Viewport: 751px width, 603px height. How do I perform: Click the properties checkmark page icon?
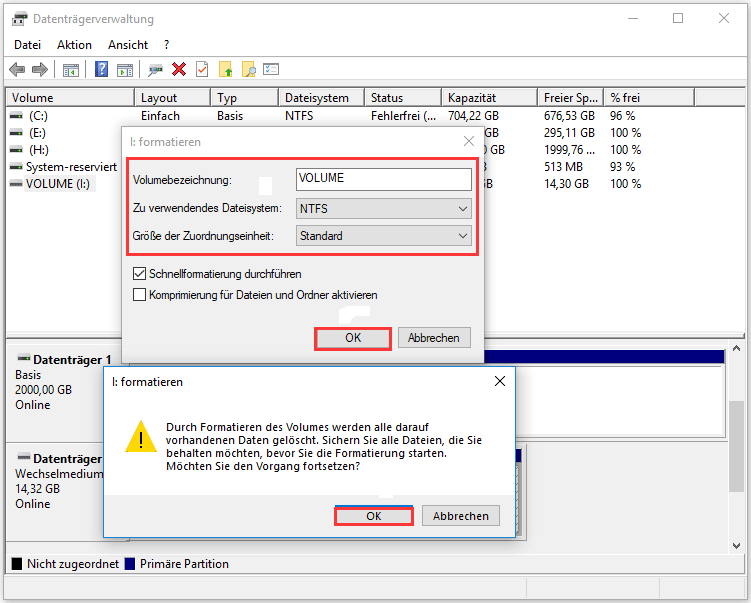(x=202, y=69)
